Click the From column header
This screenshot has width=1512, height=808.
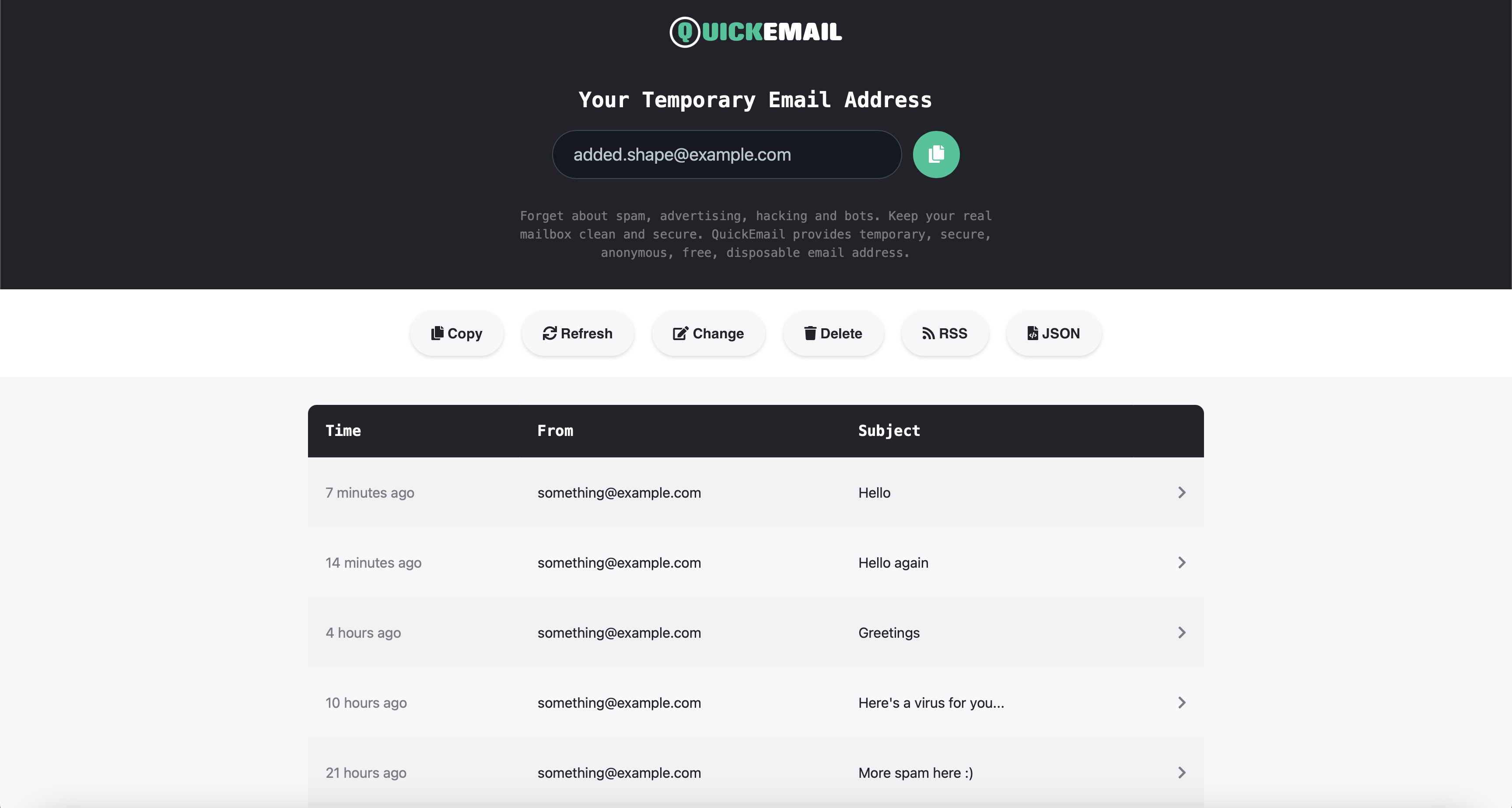click(555, 430)
